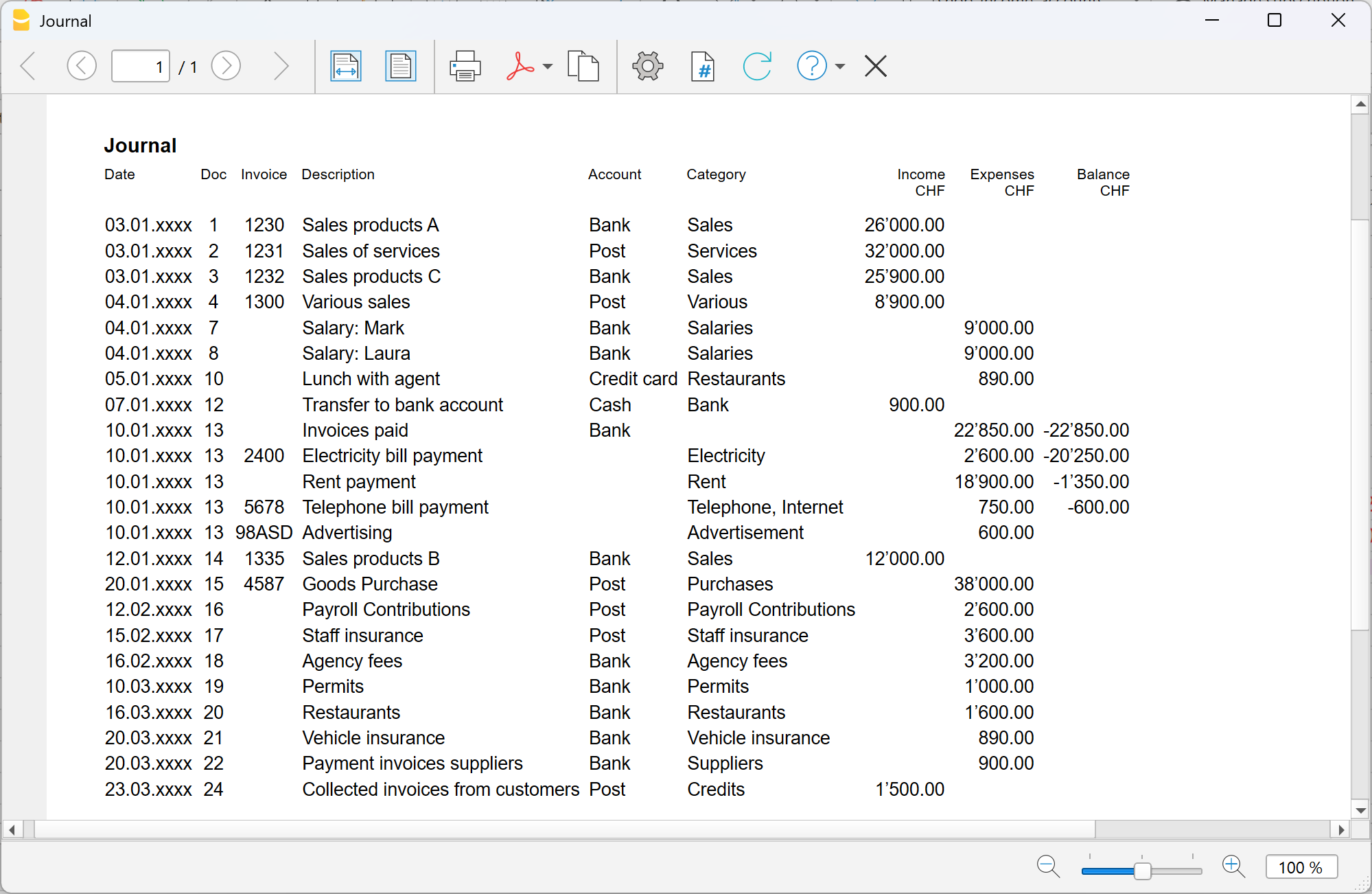
Task: Print the journal with printer icon
Action: (x=465, y=67)
